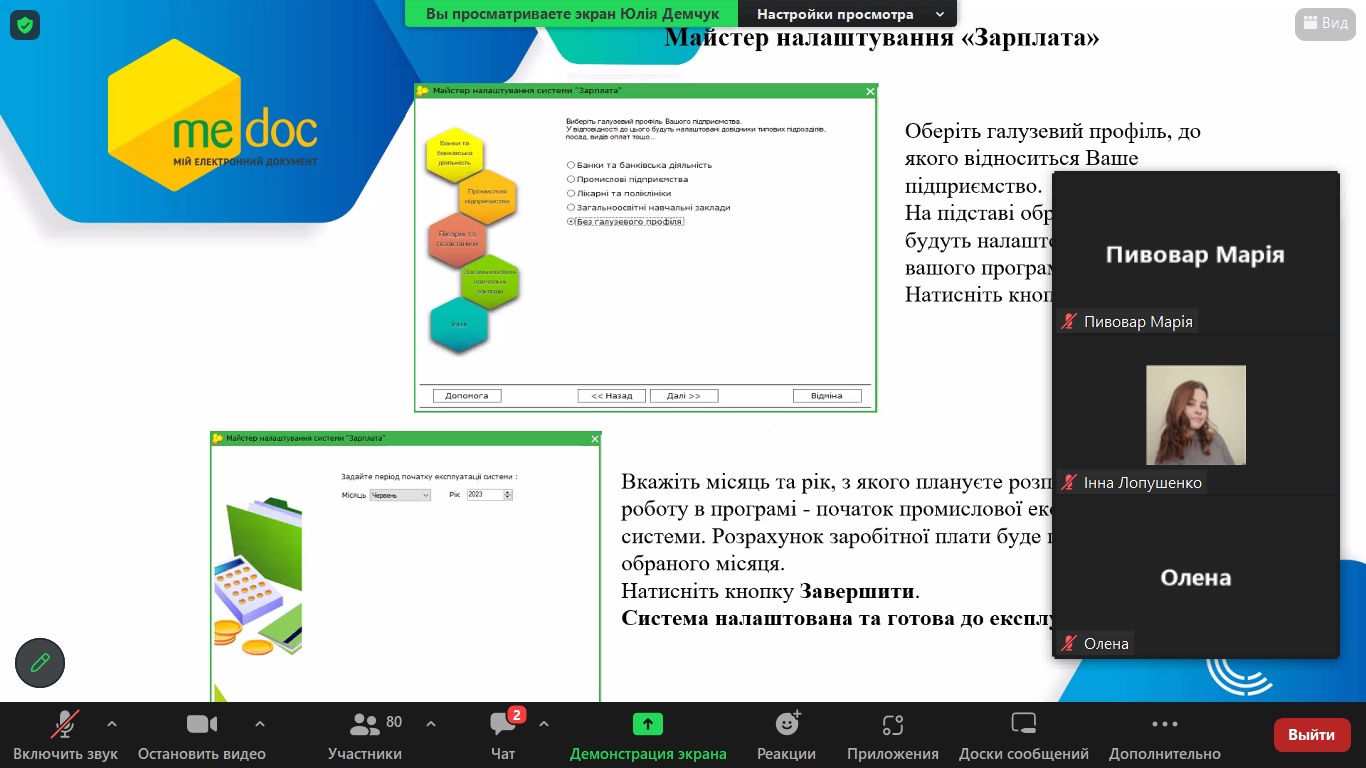Close the lower Майстер налаштування window
The image size is (1366, 768).
coord(594,439)
